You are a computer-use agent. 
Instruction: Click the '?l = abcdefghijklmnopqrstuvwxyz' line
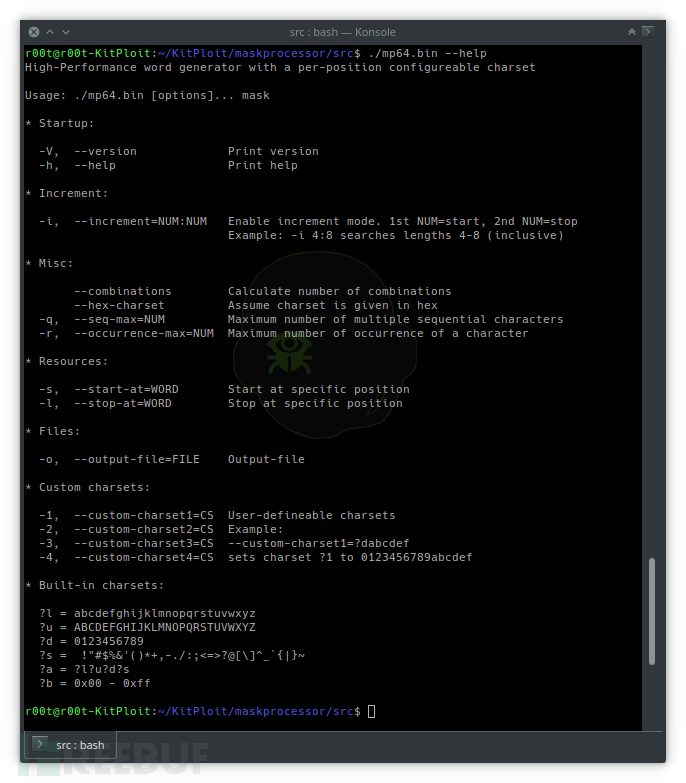pos(147,613)
